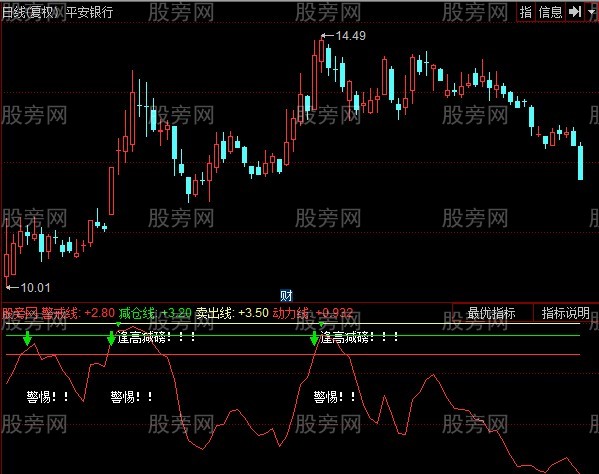
Task: Click first green down arrow signal
Action: [27, 338]
